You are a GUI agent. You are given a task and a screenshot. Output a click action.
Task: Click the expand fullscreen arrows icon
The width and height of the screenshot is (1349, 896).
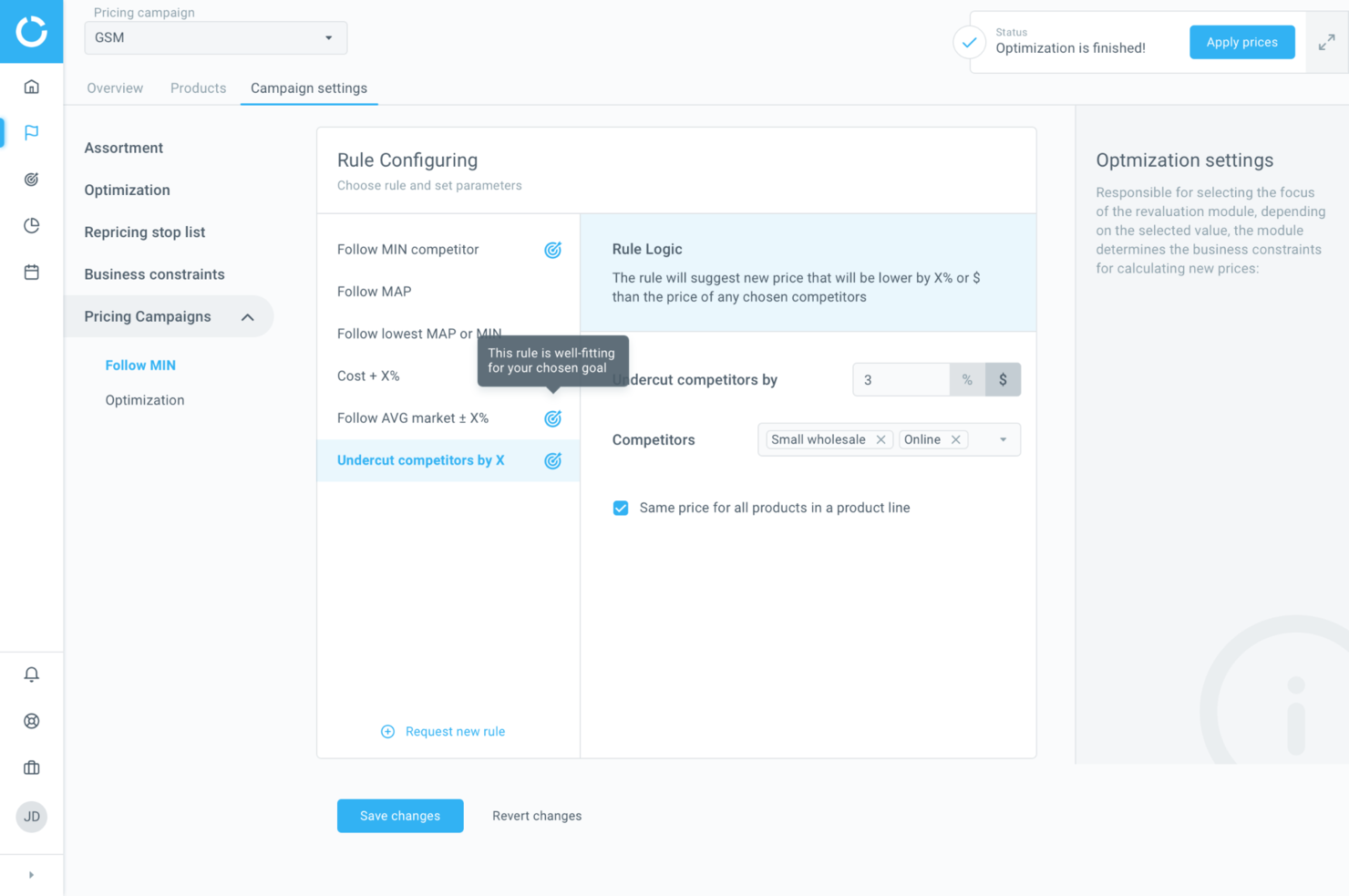point(1326,42)
